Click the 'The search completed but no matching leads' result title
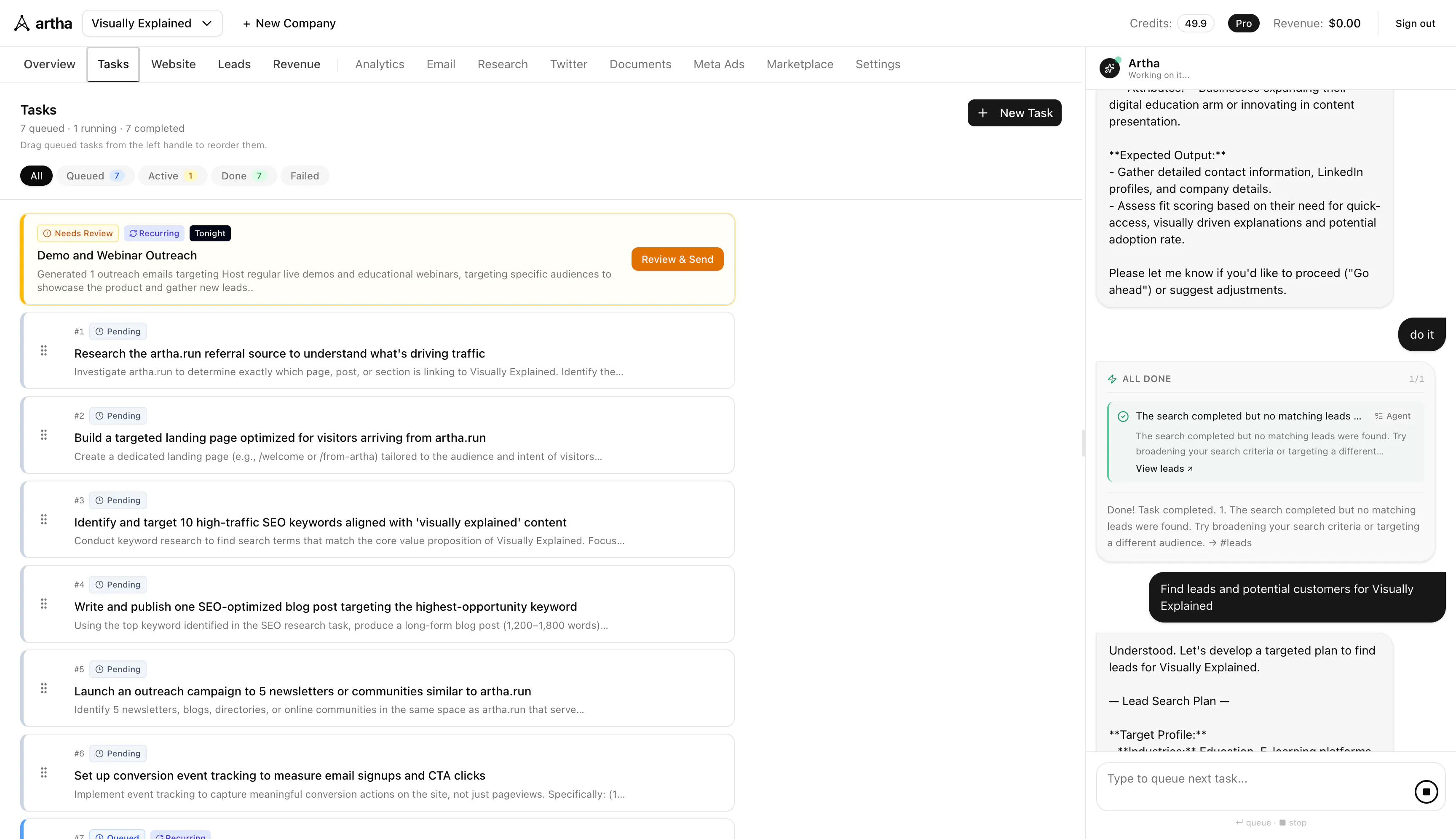 [x=1248, y=416]
